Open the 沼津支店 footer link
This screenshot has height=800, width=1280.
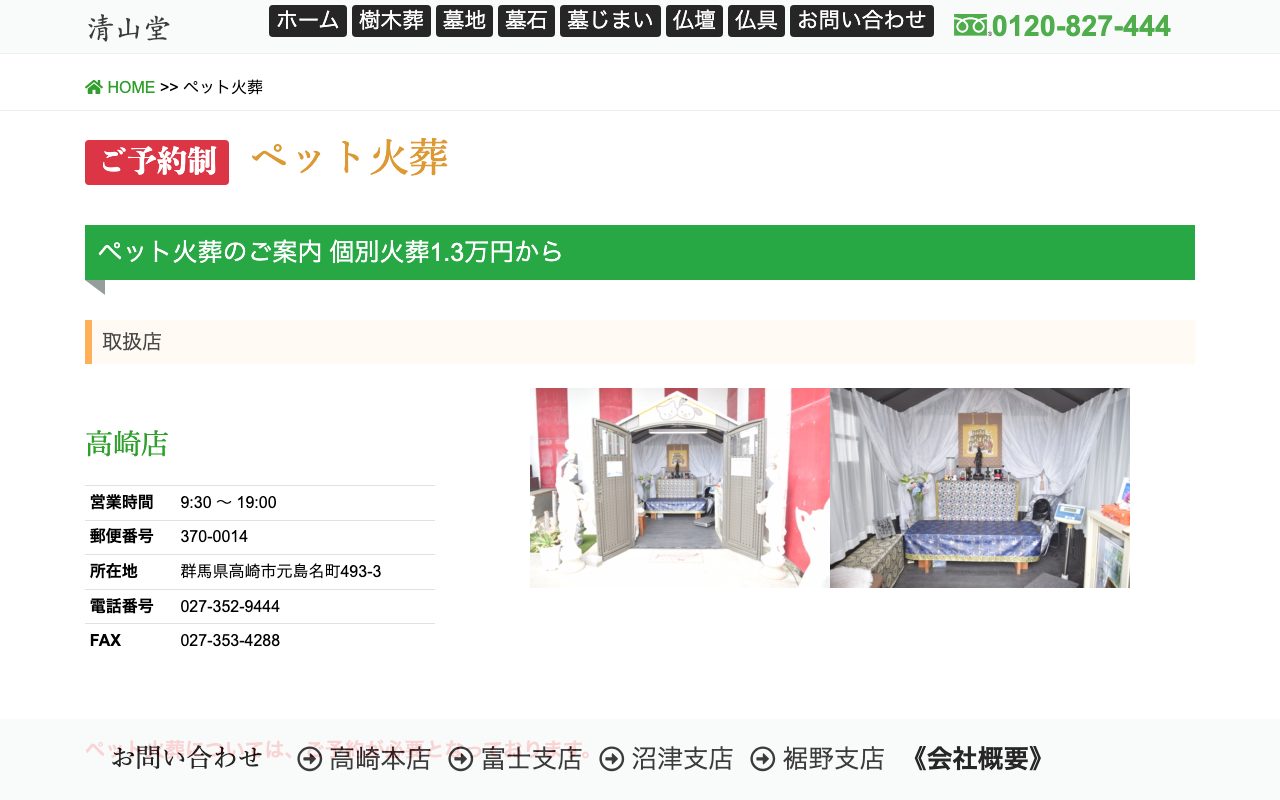click(x=682, y=759)
